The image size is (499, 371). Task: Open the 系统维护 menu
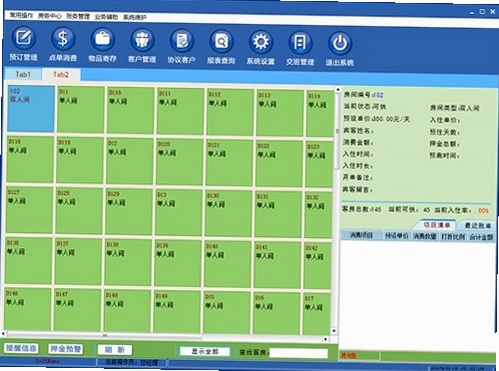coord(135,17)
